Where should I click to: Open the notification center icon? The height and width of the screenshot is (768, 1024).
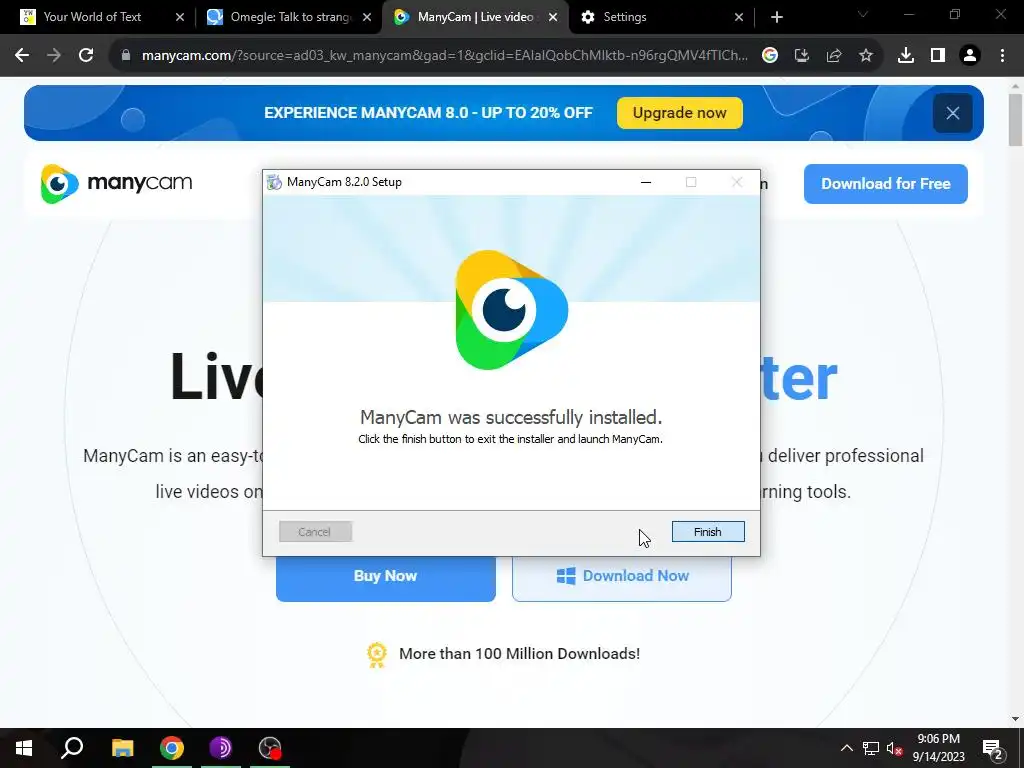pos(993,748)
